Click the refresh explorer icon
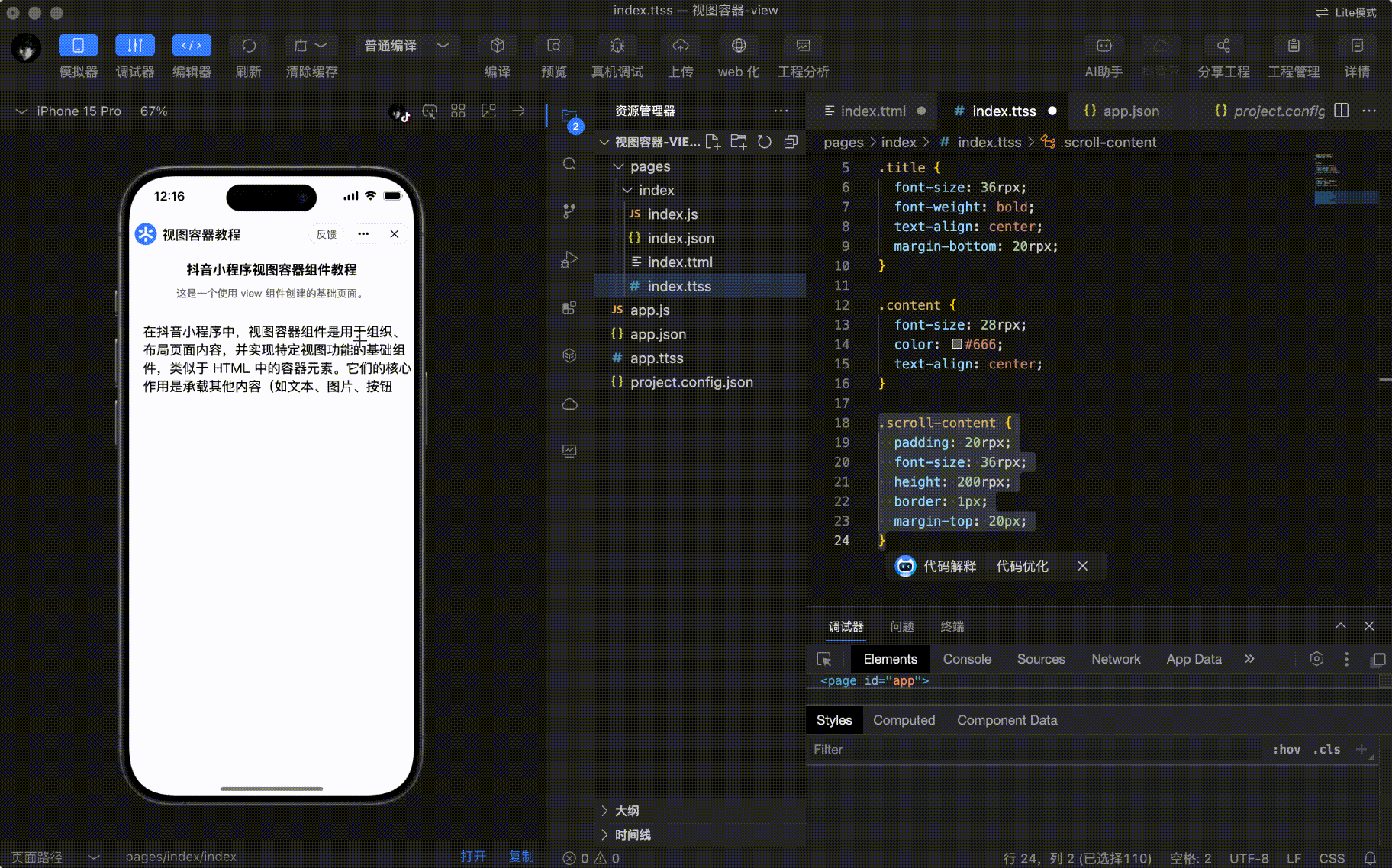The height and width of the screenshot is (868, 1392). pos(765,142)
